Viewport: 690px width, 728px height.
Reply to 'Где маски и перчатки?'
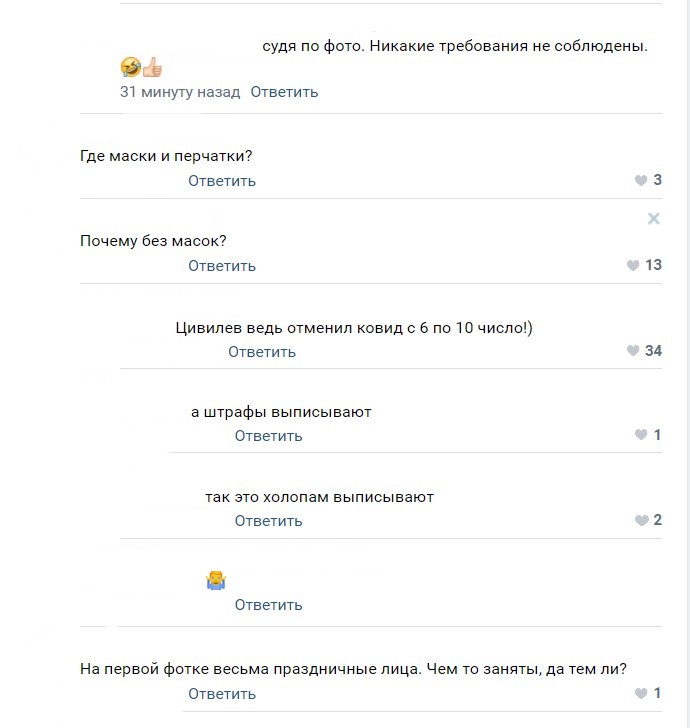[x=222, y=181]
